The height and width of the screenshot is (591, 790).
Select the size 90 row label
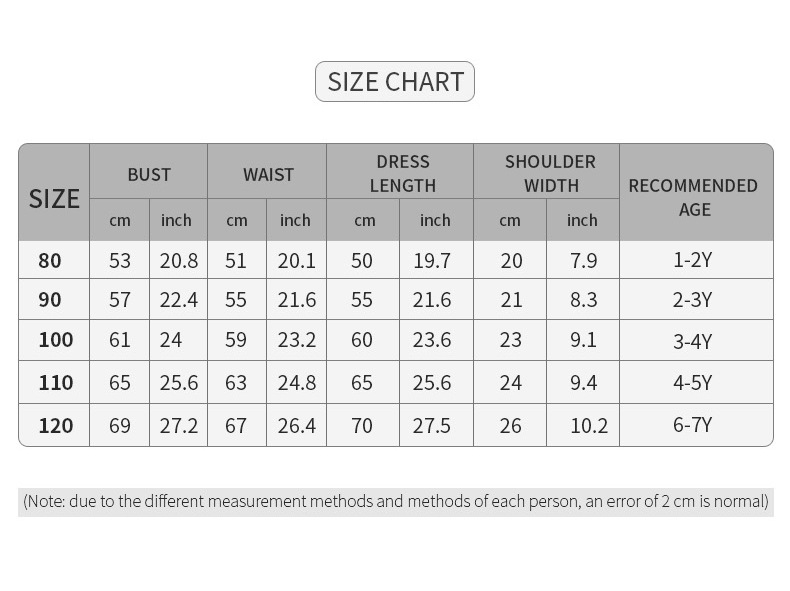50,300
